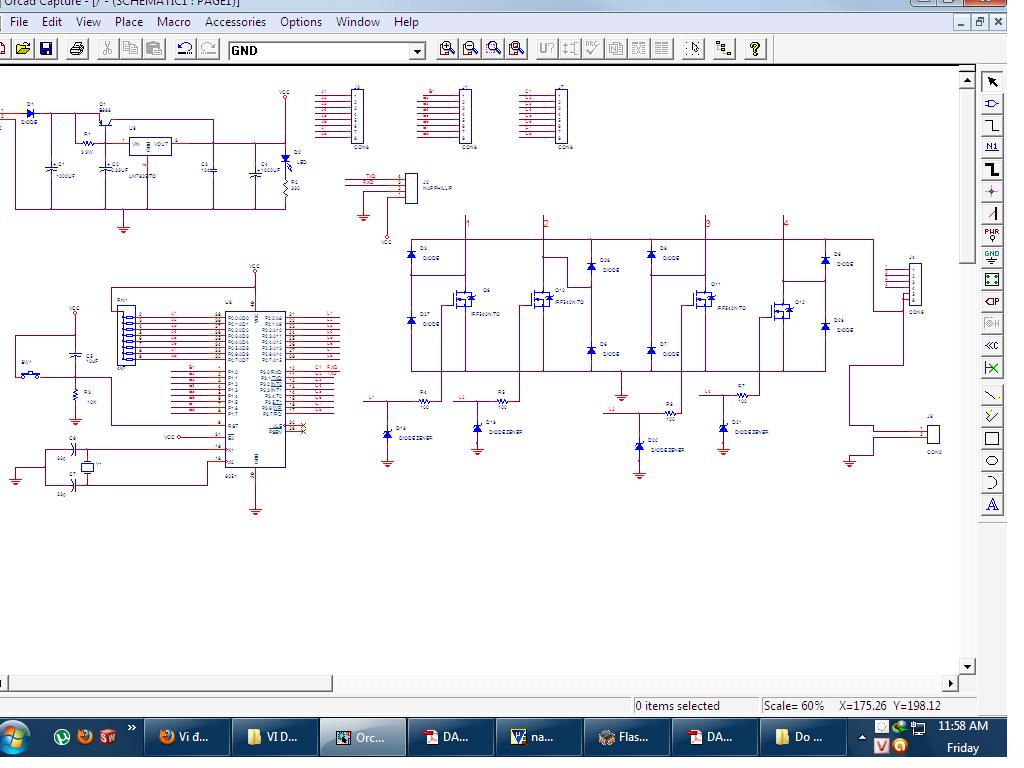Open the Accessories menu

(x=235, y=21)
